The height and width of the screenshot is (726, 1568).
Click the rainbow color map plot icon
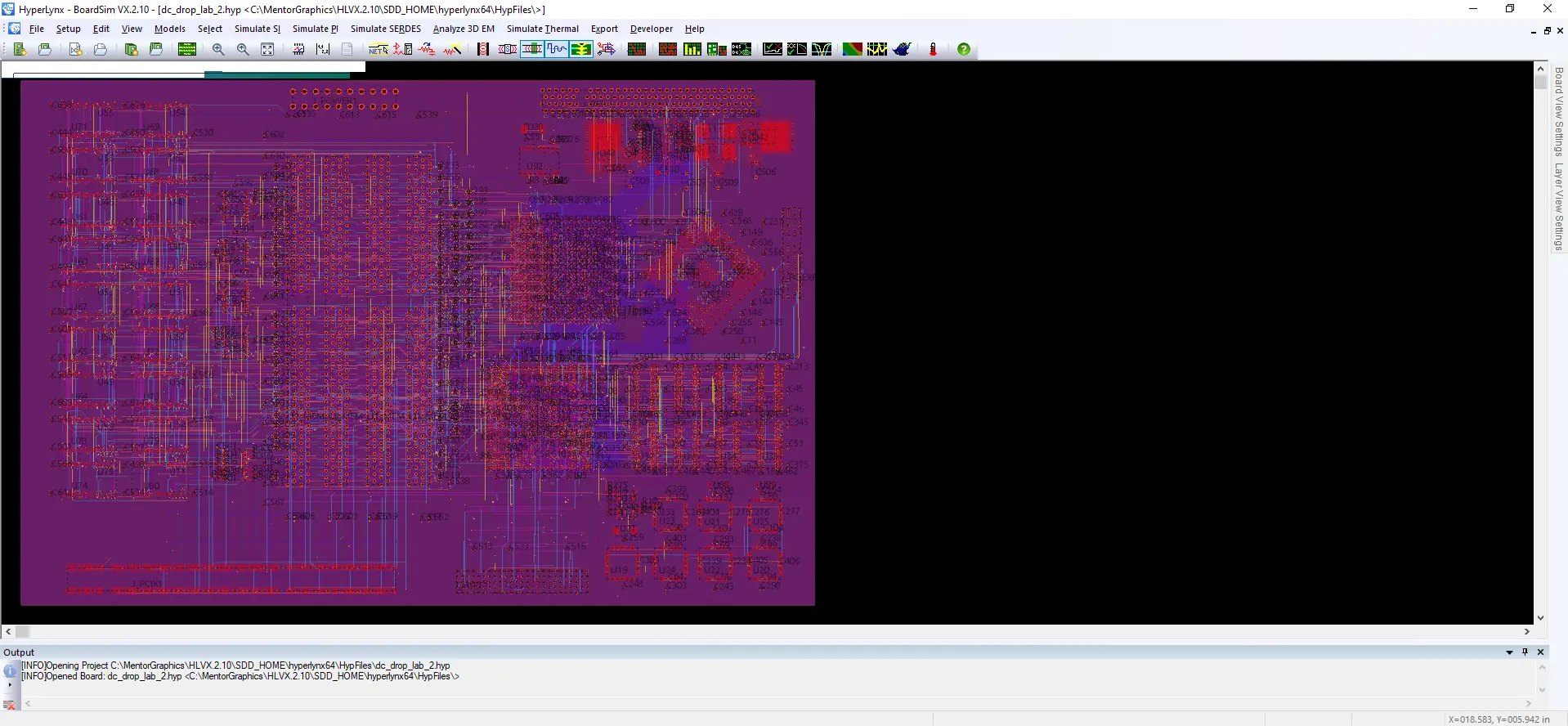tap(853, 49)
